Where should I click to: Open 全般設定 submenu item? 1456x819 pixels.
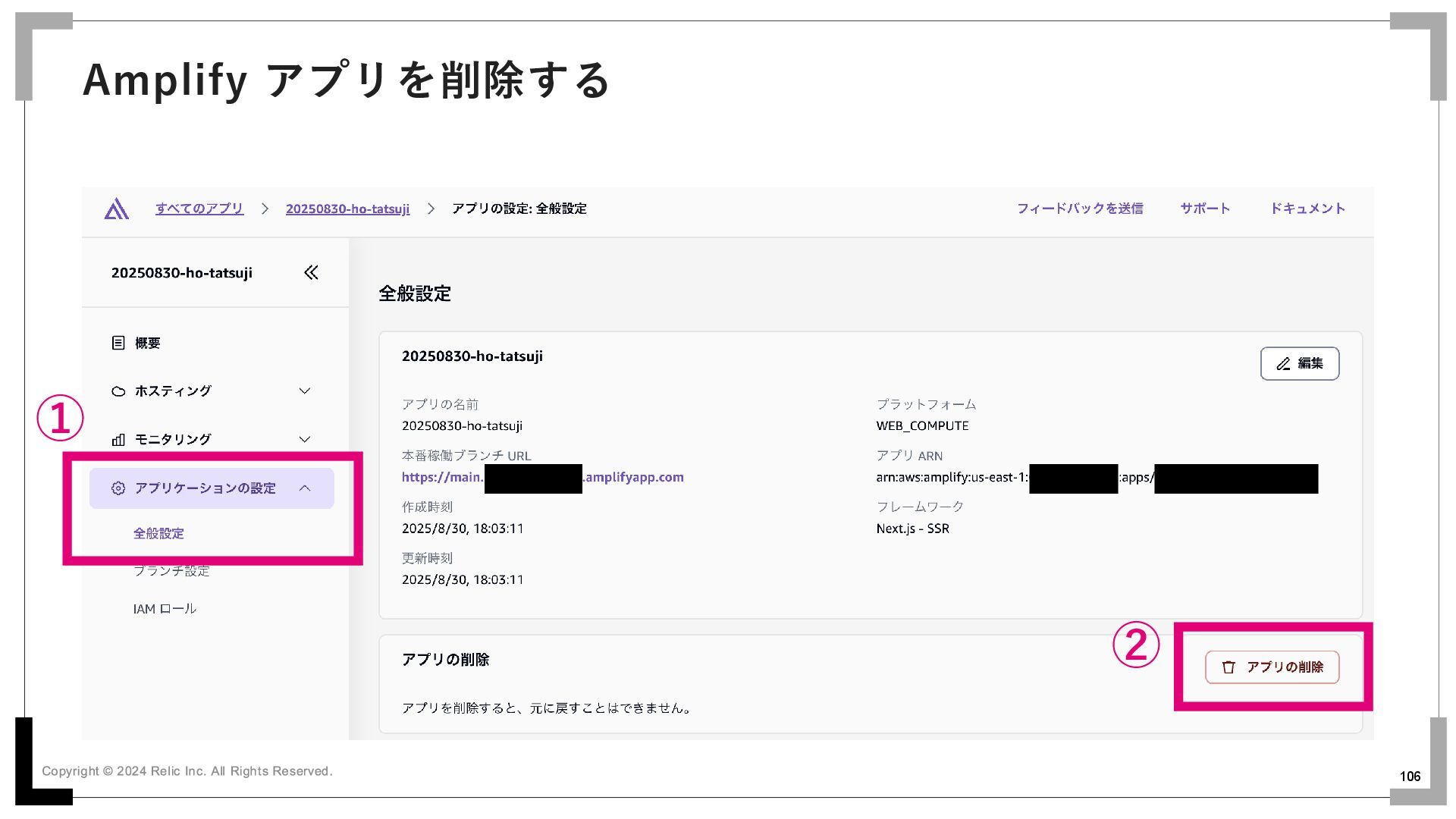[158, 533]
